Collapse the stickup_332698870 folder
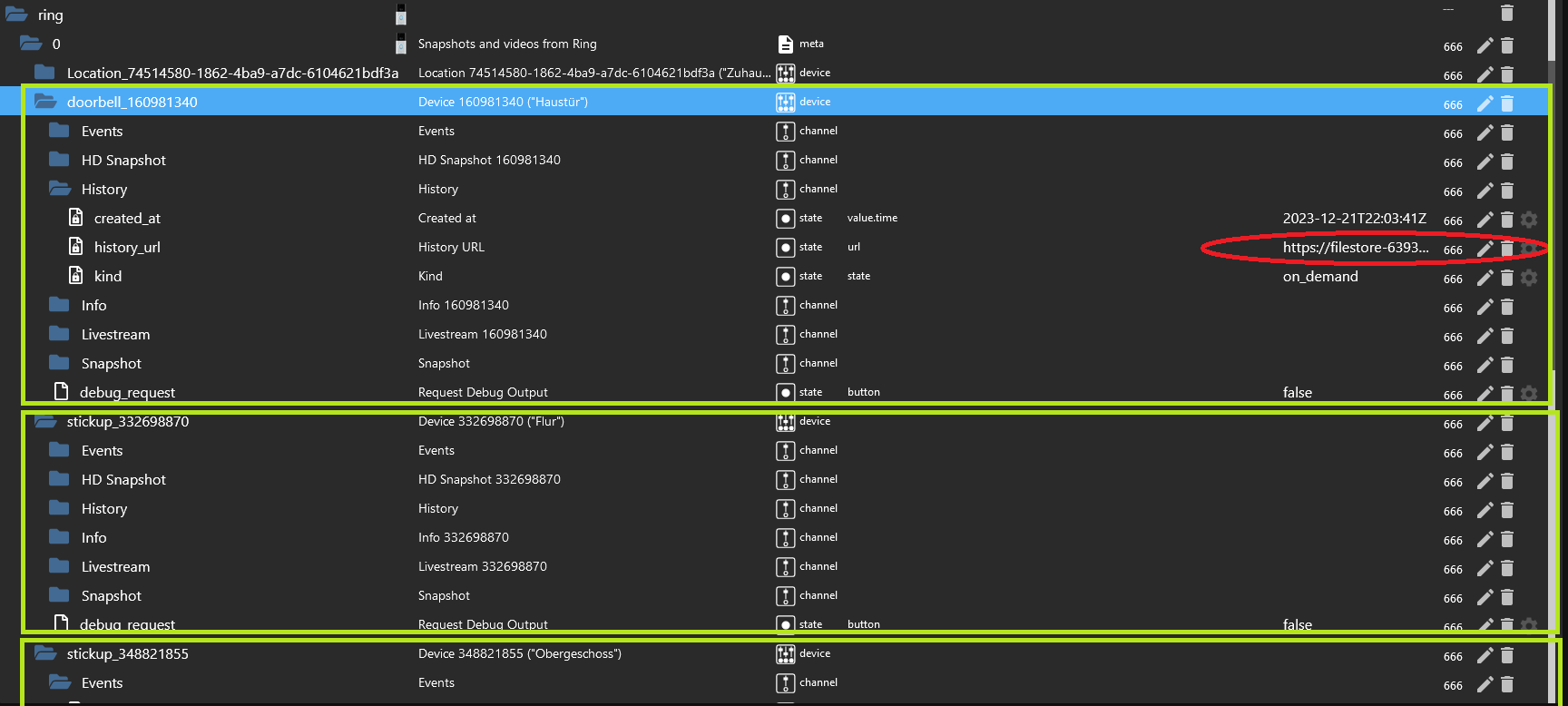 (45, 421)
